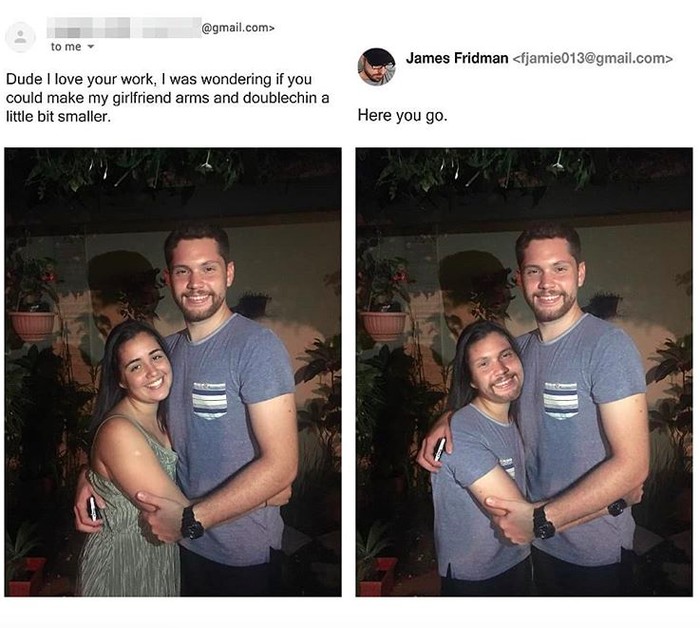Click the James Fridman sender name
700x628 pixels.
457,58
